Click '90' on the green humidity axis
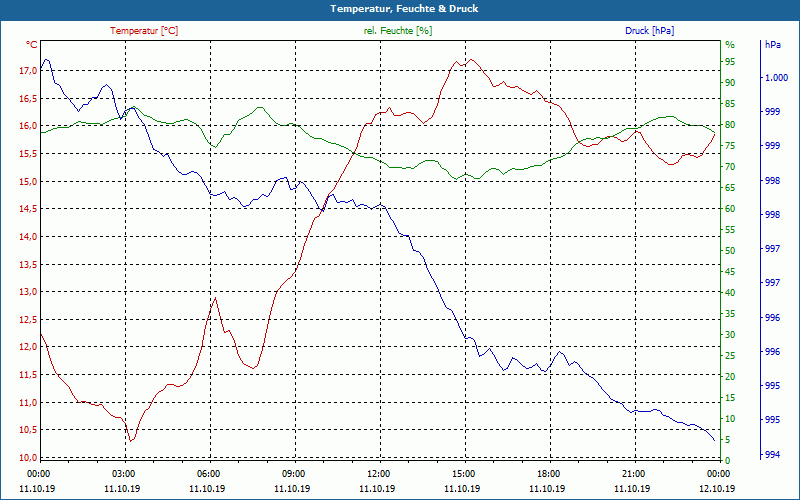Image resolution: width=800 pixels, height=500 pixels. (730, 83)
